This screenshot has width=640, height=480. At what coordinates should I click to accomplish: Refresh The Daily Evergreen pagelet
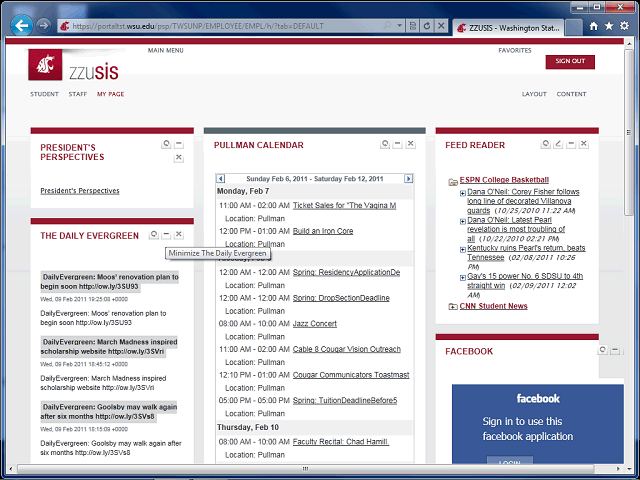click(153, 235)
